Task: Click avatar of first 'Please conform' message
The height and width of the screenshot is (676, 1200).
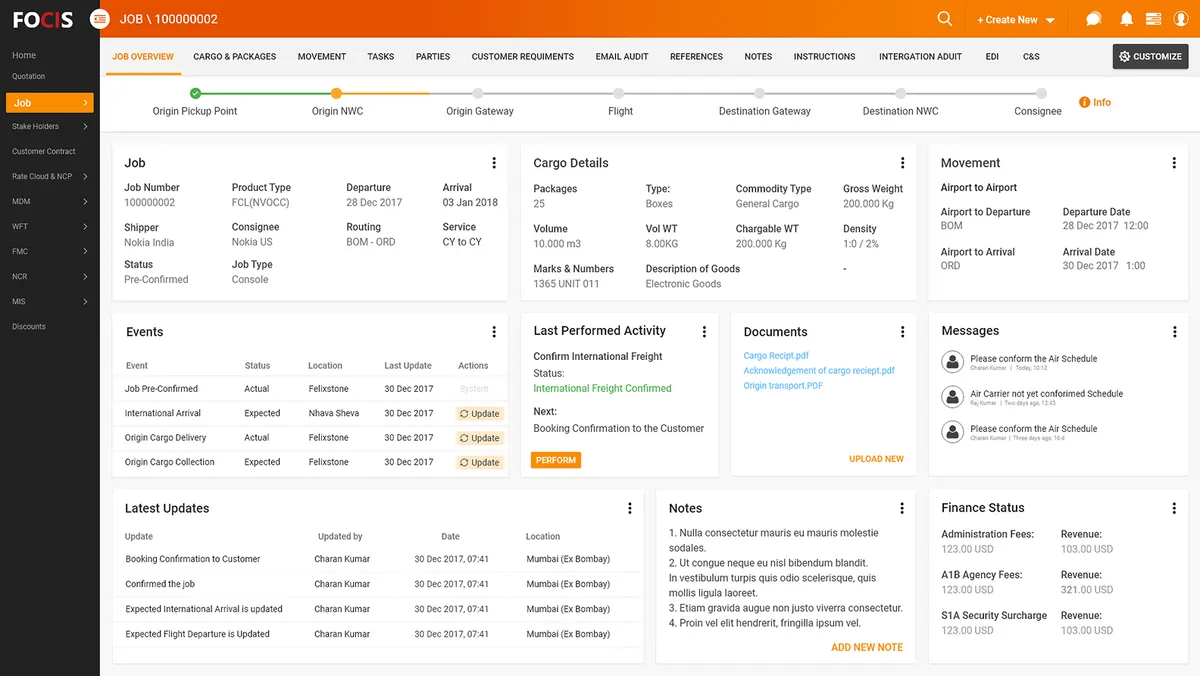Action: click(x=953, y=362)
